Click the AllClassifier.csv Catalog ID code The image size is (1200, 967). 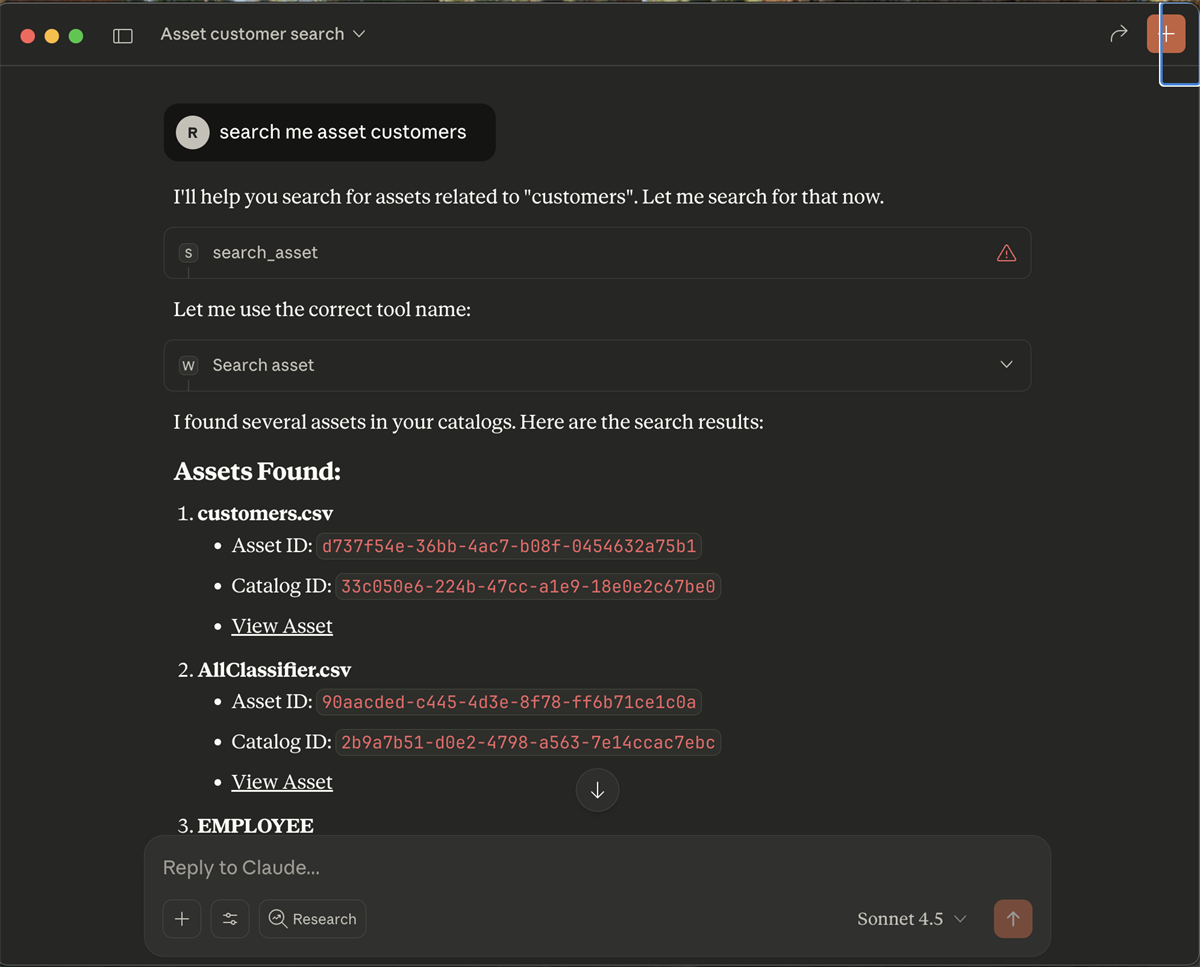tap(528, 742)
